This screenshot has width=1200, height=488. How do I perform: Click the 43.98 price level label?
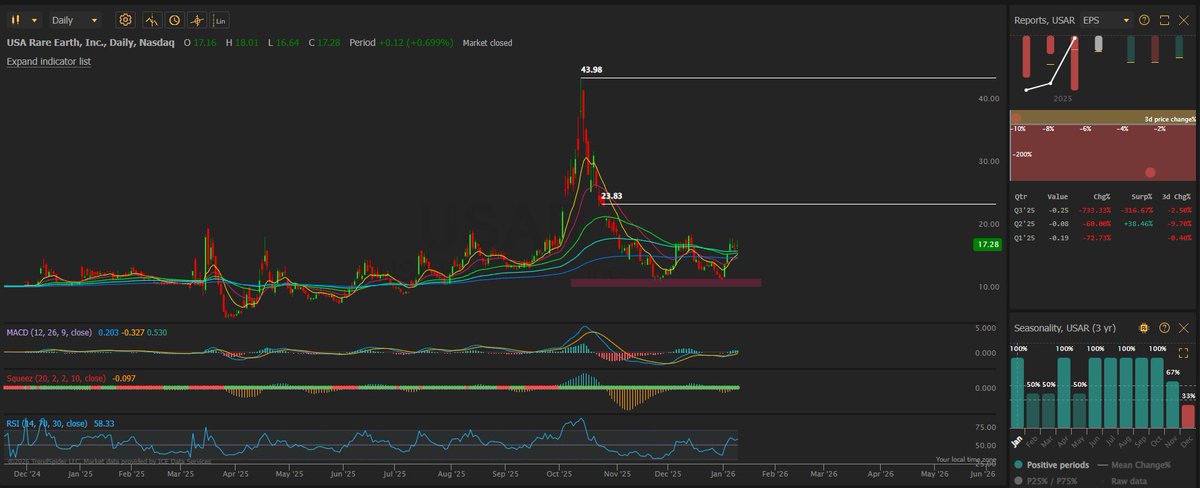[592, 70]
